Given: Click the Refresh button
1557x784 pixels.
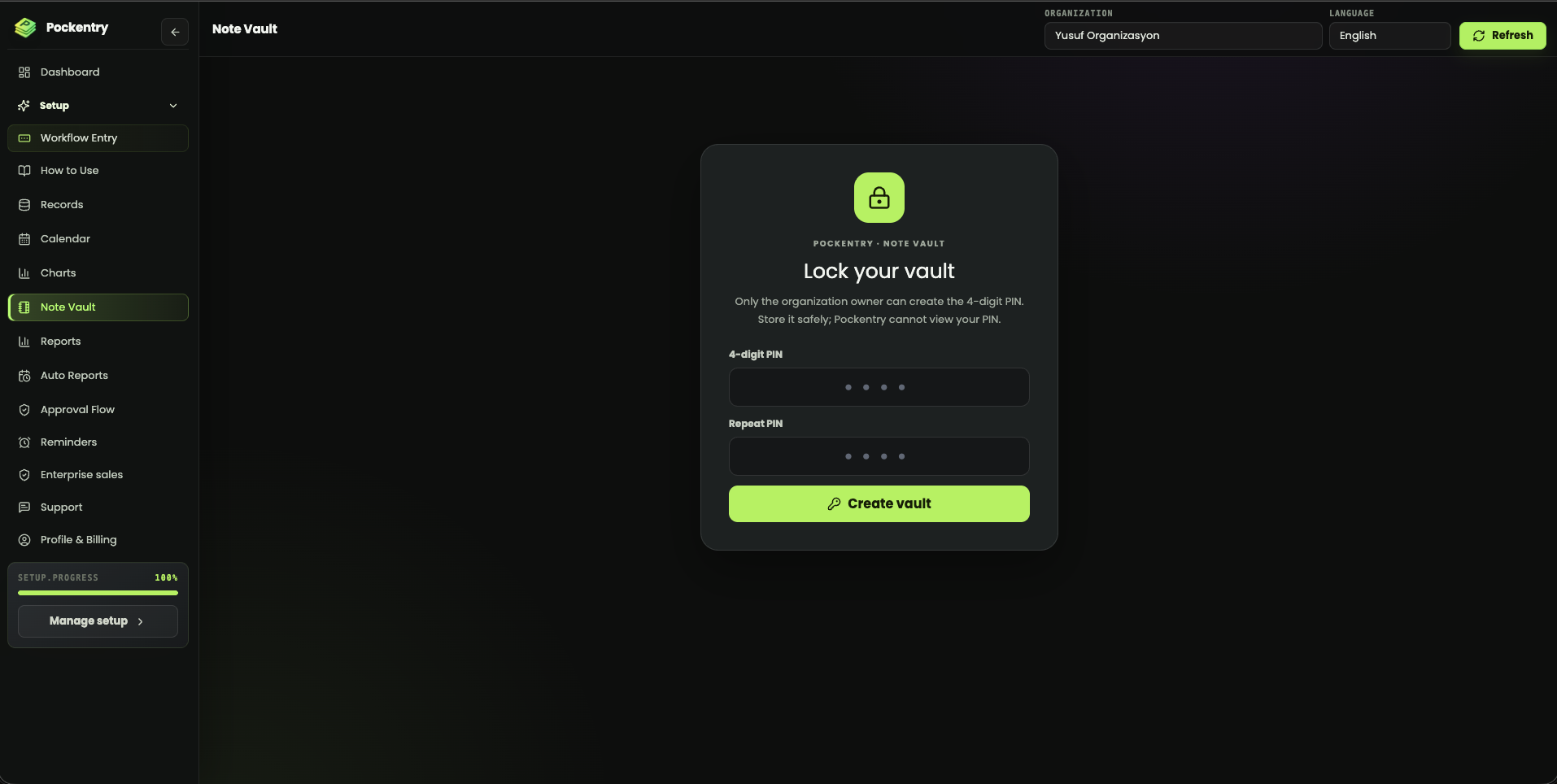Looking at the screenshot, I should point(1502,36).
